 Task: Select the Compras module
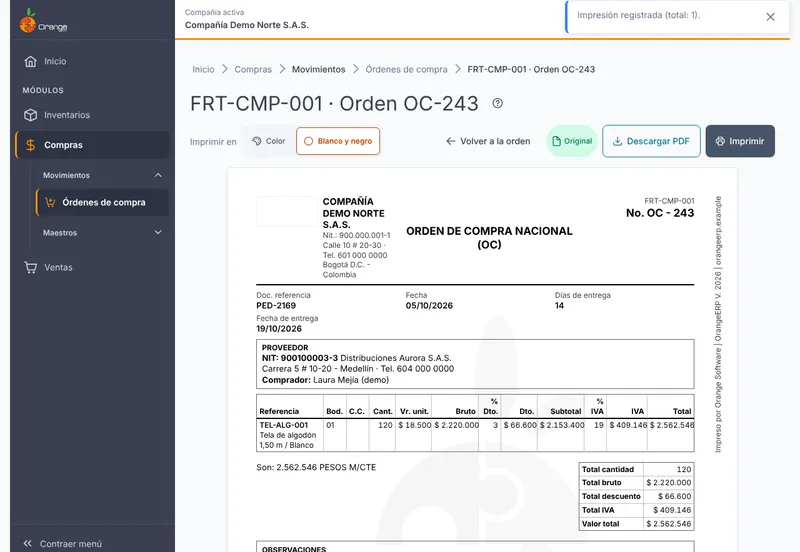(92, 145)
